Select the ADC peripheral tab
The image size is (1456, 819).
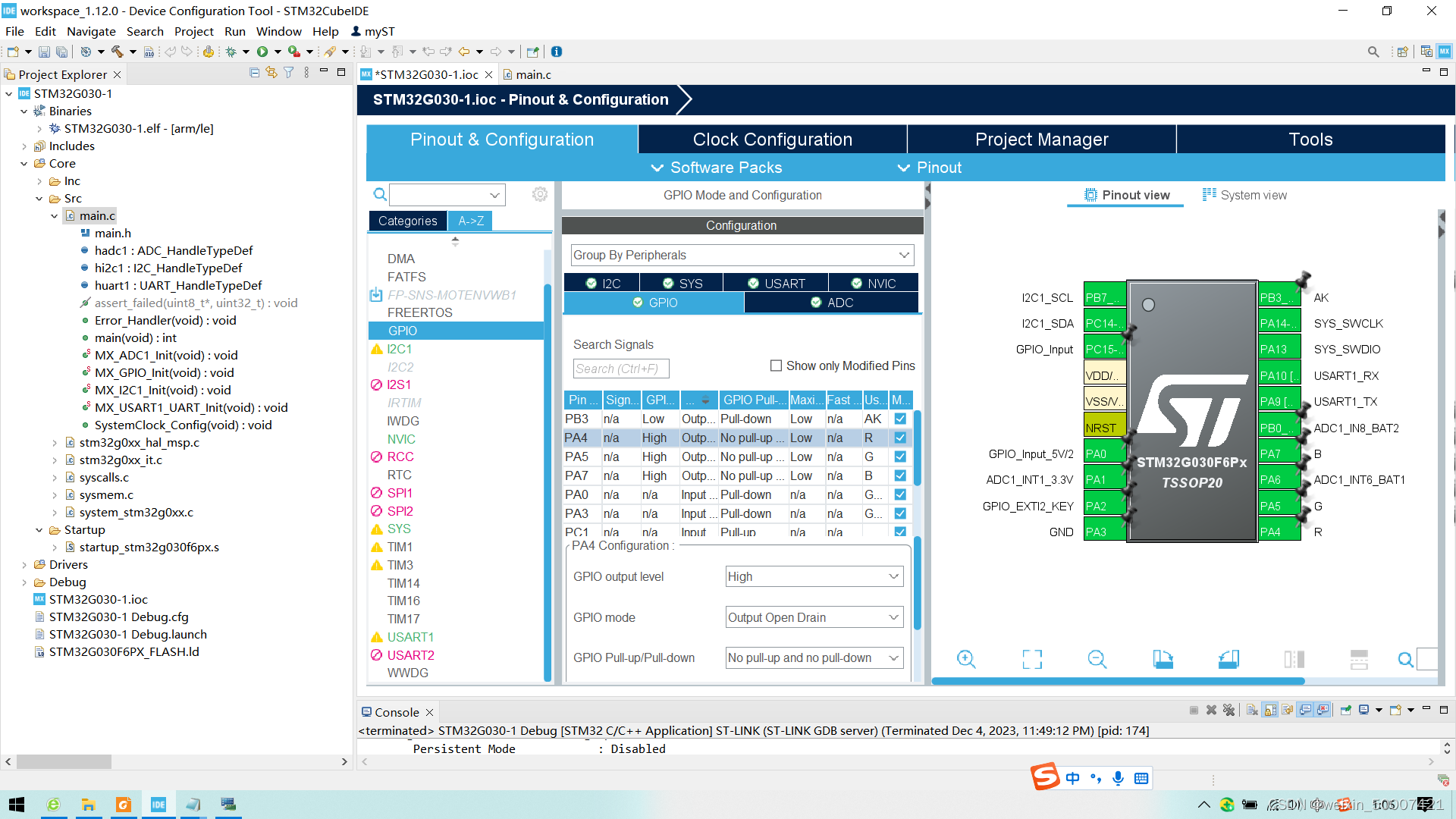[832, 303]
